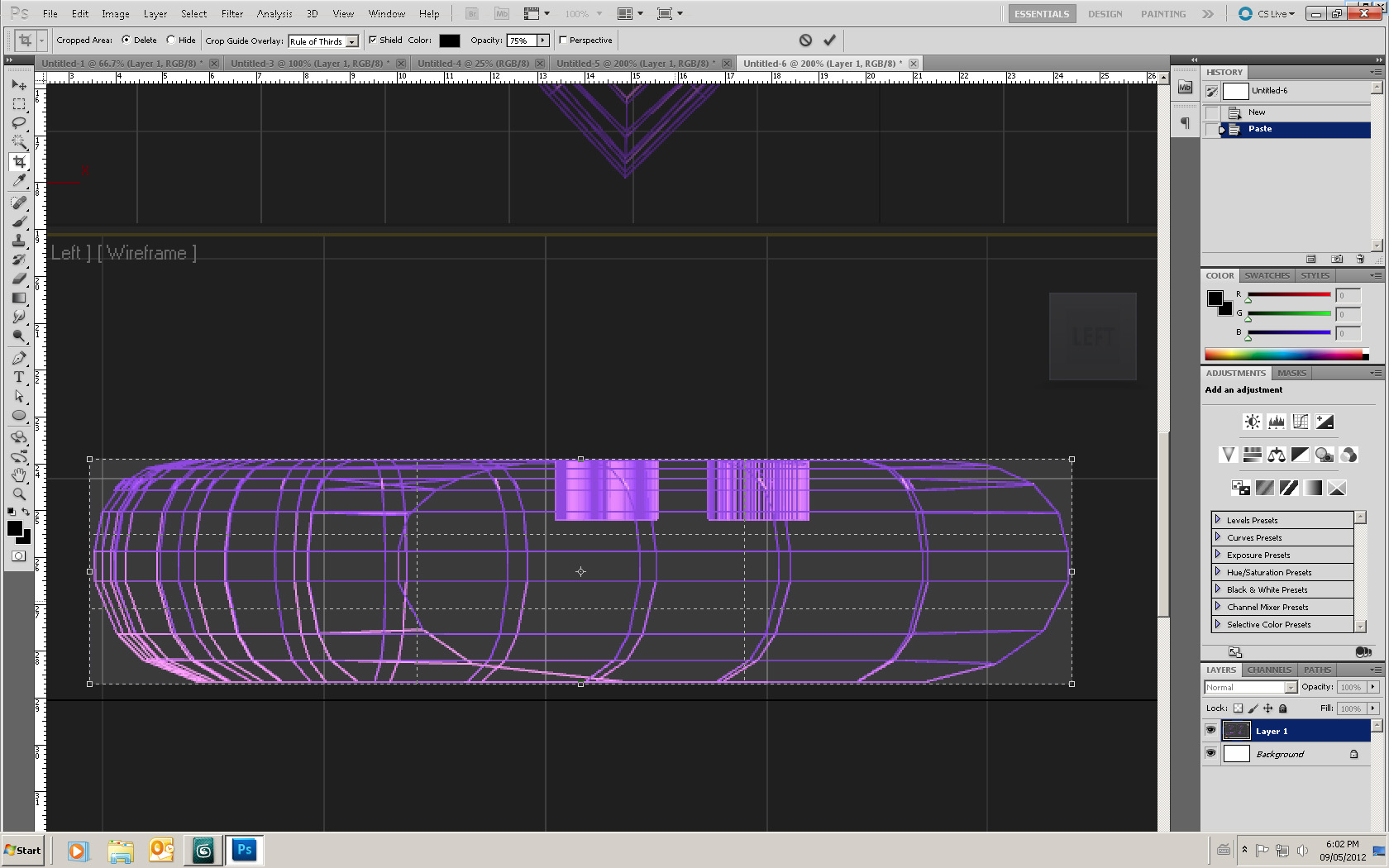
Task: Swap foreground and background colors
Action: click(26, 512)
